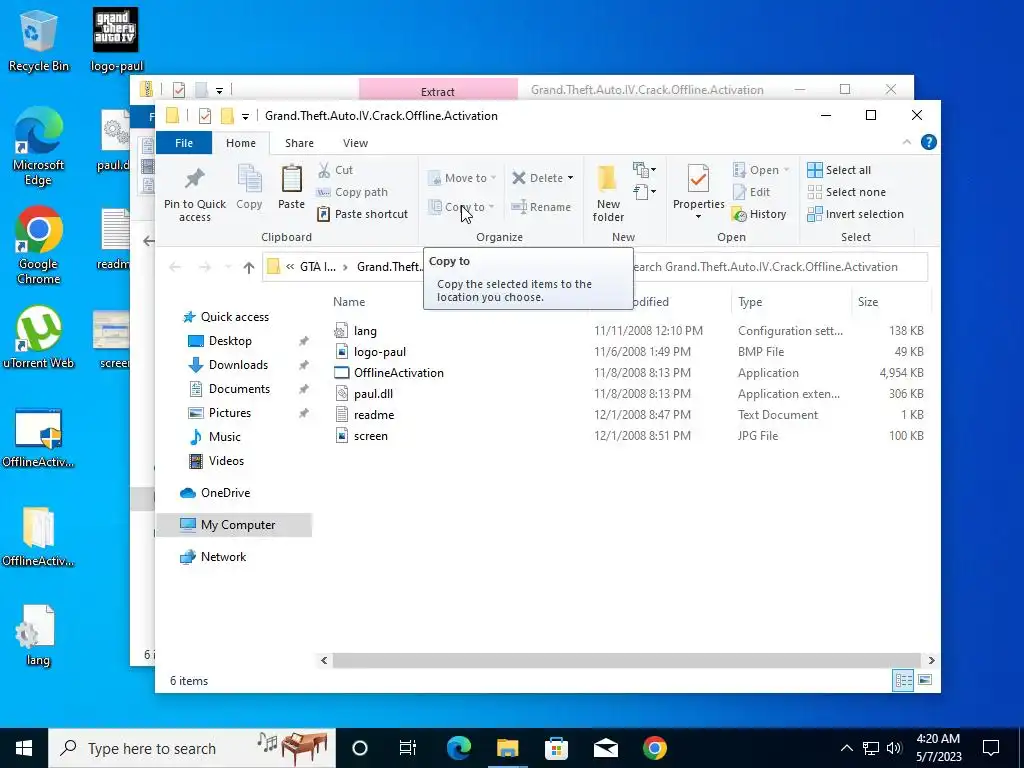Click Select none in ribbon
The height and width of the screenshot is (768, 1024).
coord(847,192)
